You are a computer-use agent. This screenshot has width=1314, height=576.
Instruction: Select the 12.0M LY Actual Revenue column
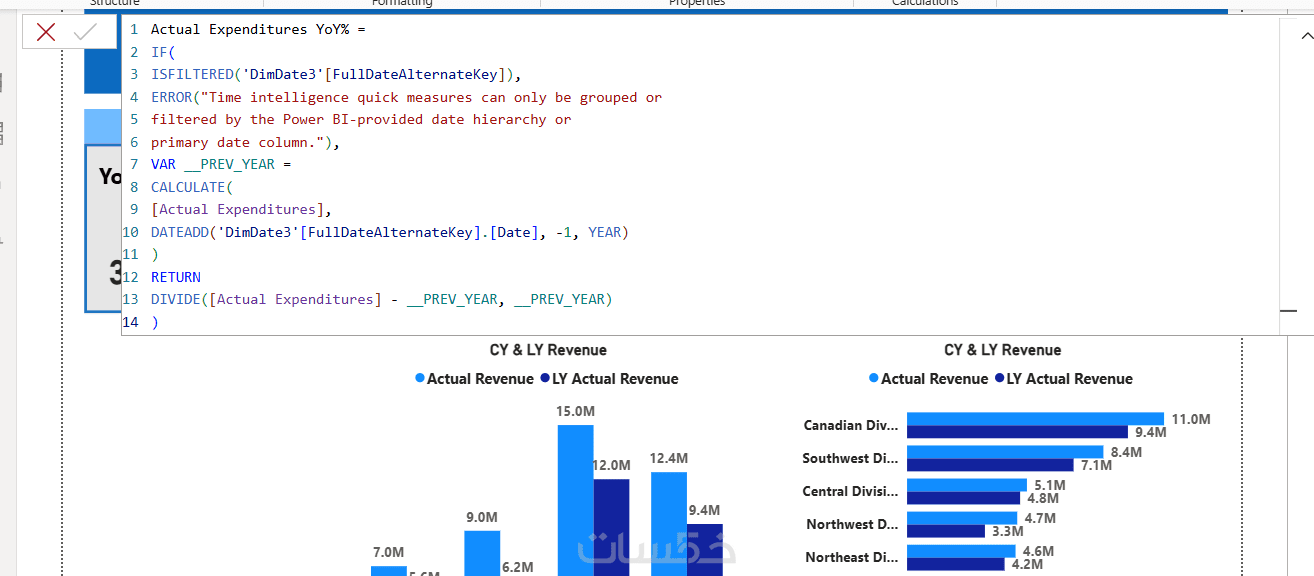point(612,527)
